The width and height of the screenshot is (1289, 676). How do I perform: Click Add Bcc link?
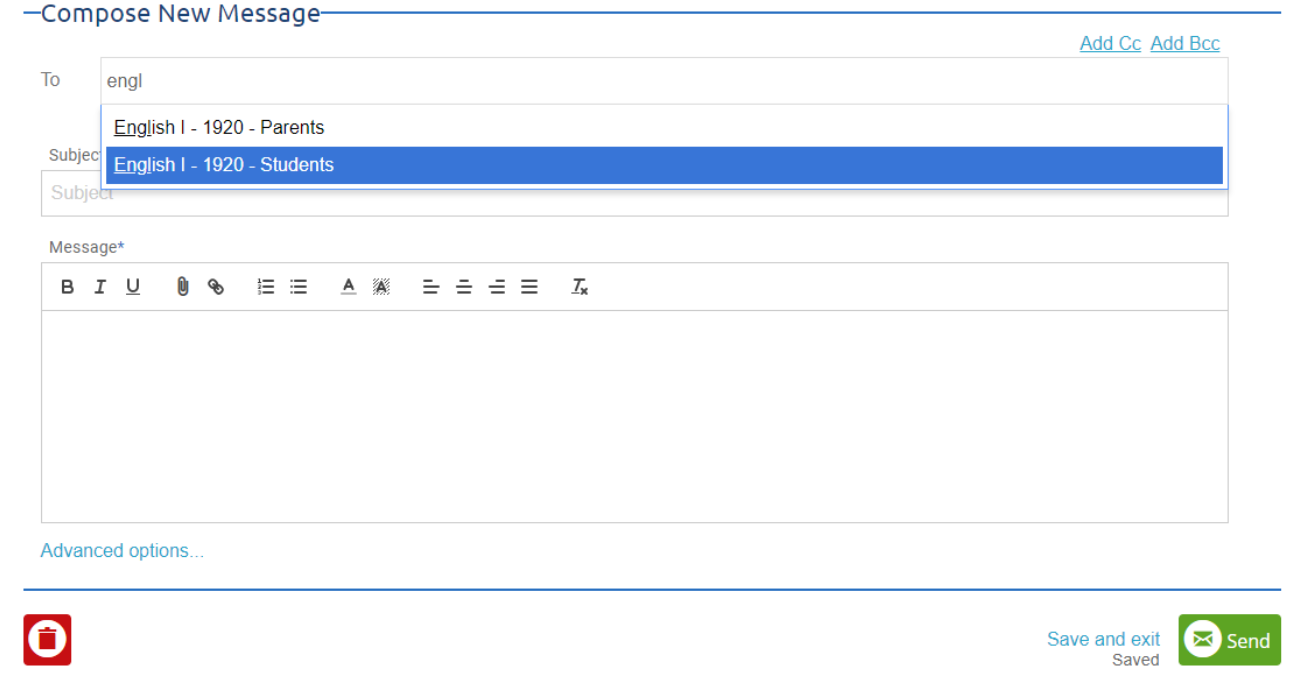point(1185,43)
